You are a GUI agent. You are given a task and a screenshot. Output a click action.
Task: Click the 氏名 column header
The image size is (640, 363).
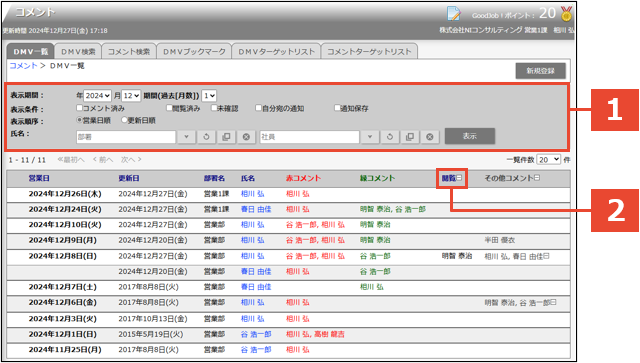point(248,178)
